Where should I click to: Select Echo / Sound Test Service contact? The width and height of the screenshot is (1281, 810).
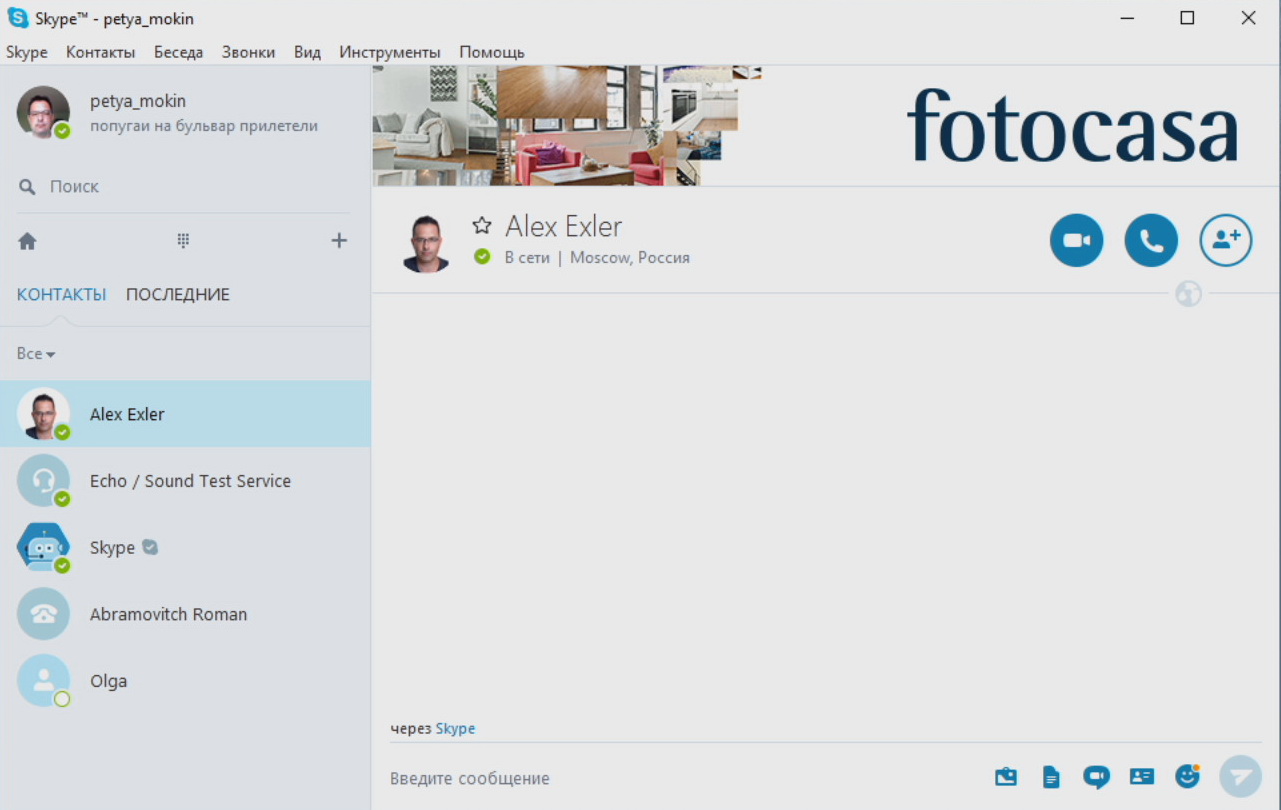coord(190,481)
